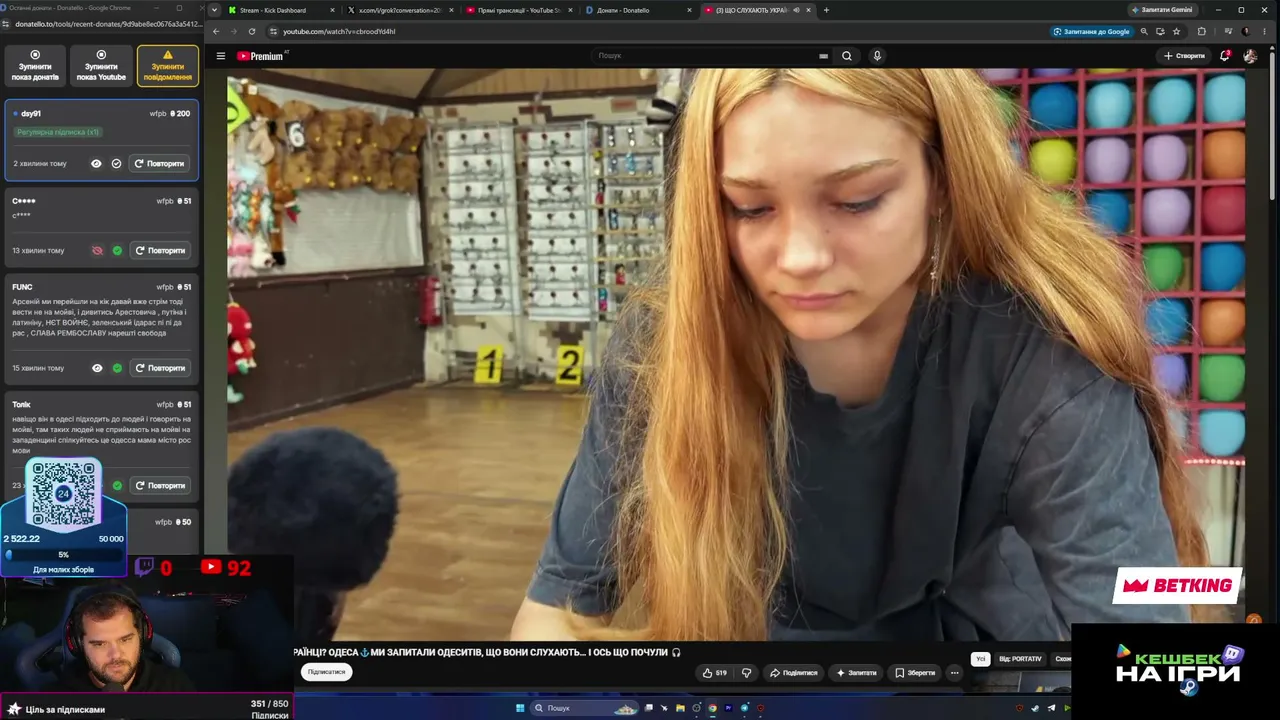Screen dimensions: 1280x720
Task: Toggle the green check on C•••• donation
Action: click(x=117, y=250)
